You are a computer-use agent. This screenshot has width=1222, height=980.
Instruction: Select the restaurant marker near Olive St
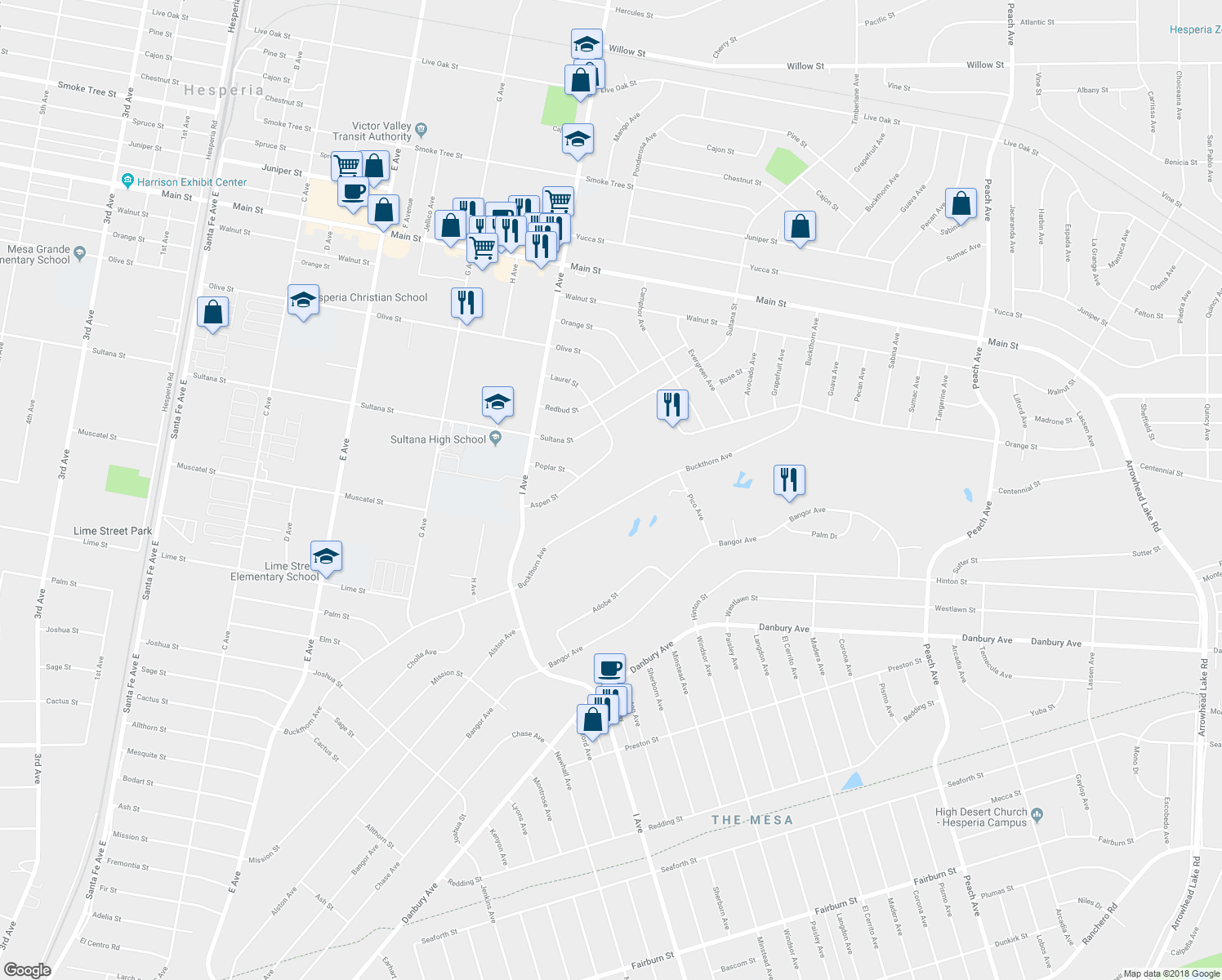tap(467, 303)
